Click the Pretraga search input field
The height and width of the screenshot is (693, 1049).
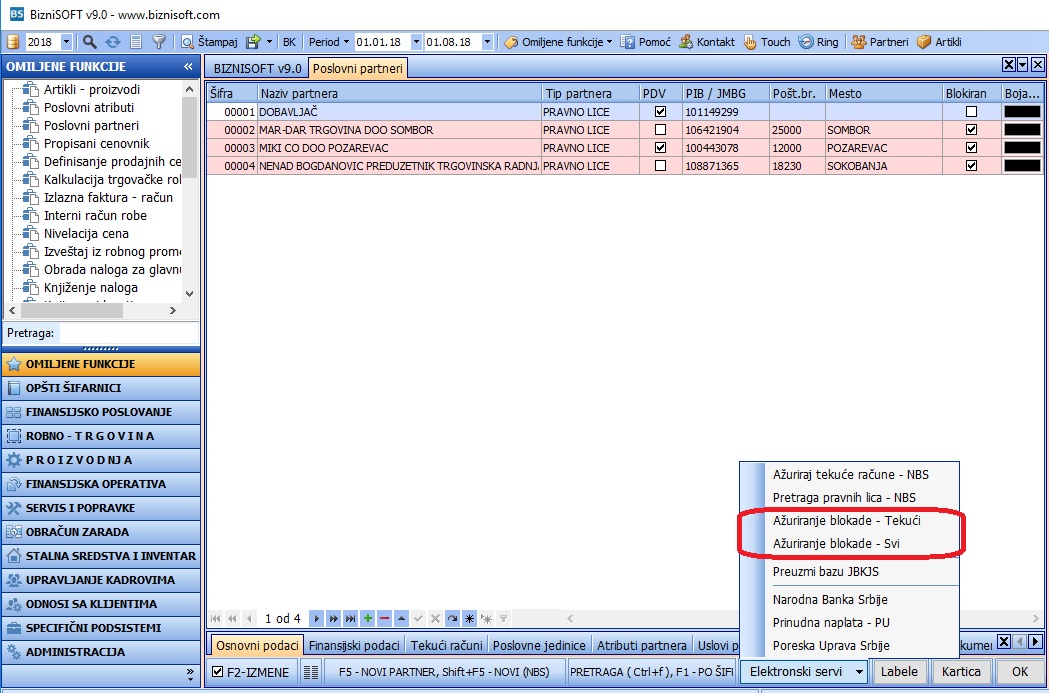pyautogui.click(x=129, y=333)
